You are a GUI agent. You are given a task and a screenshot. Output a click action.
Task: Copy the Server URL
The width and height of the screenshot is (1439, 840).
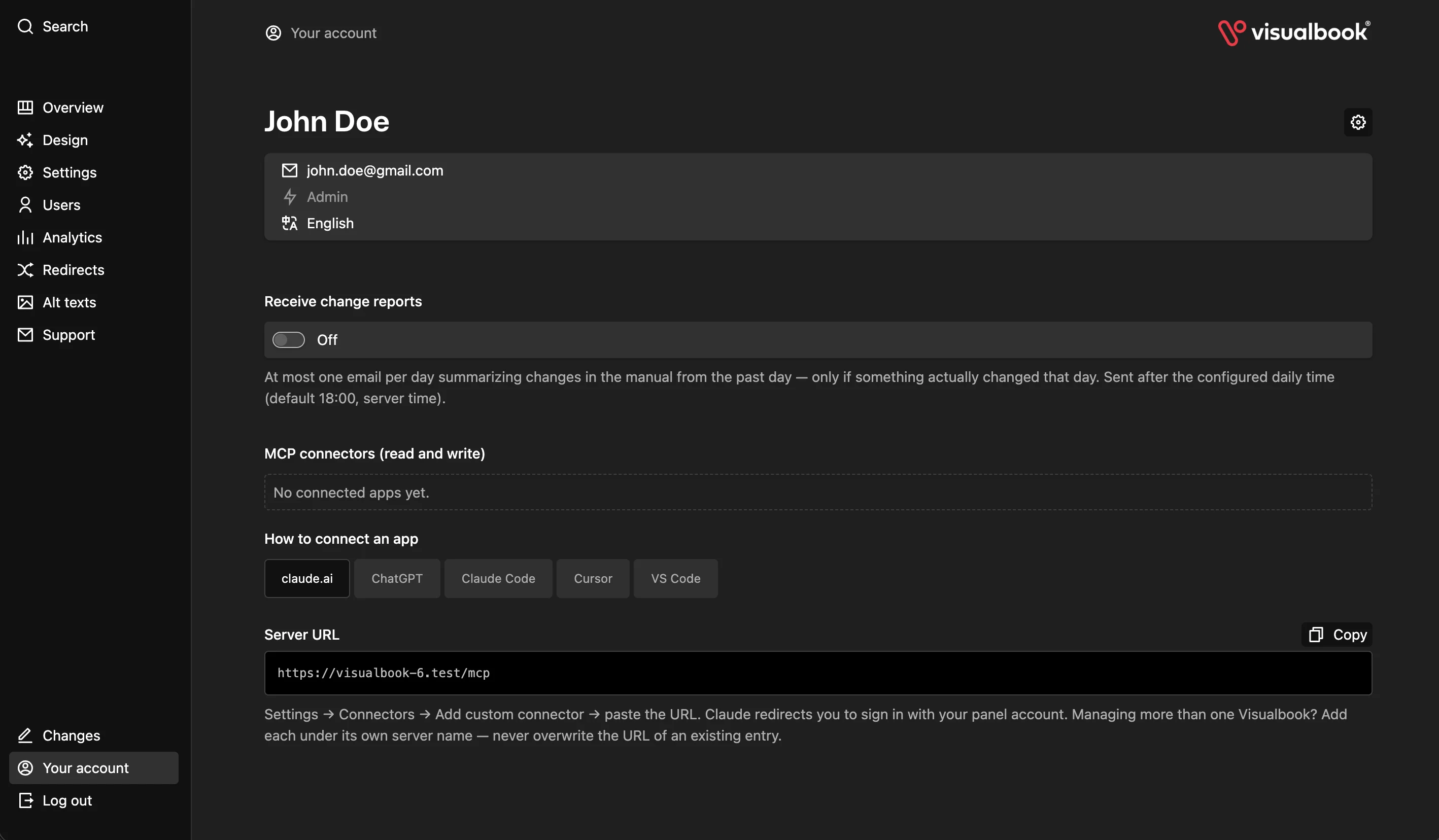(1337, 635)
